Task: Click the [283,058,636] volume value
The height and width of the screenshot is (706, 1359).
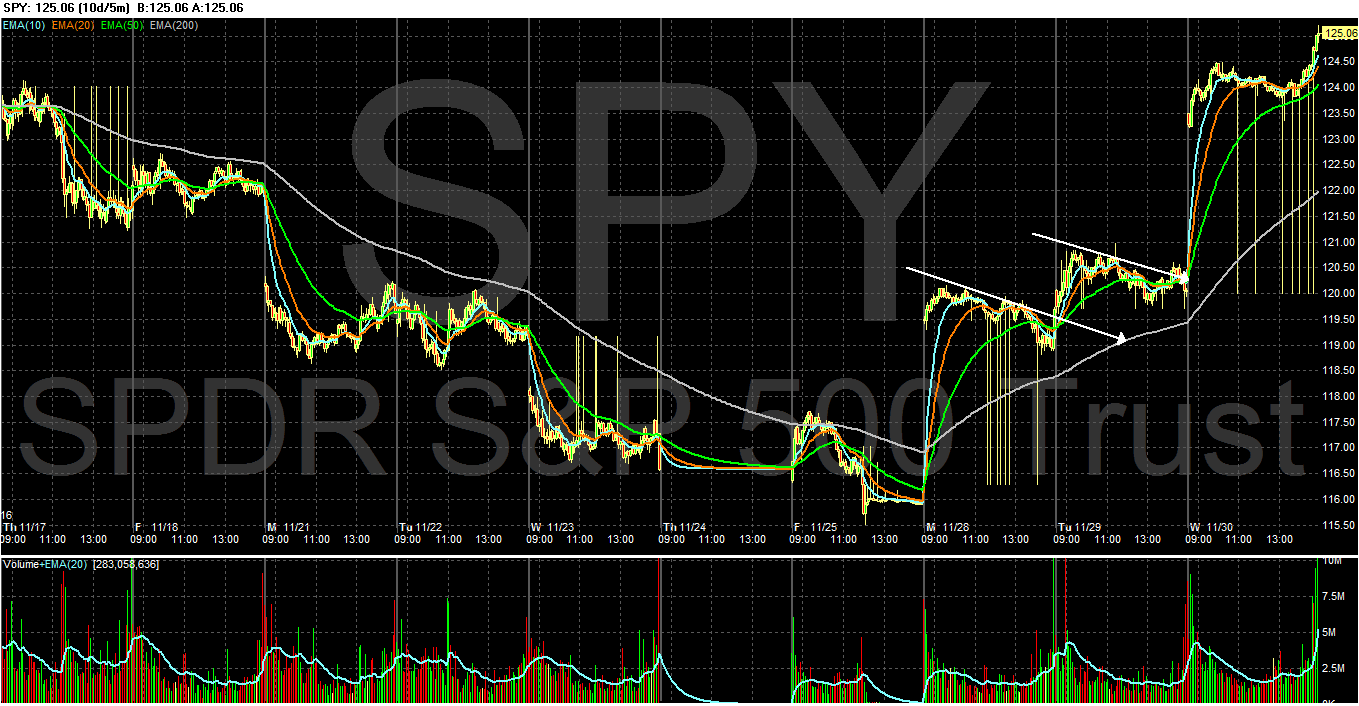Action: click(x=126, y=565)
